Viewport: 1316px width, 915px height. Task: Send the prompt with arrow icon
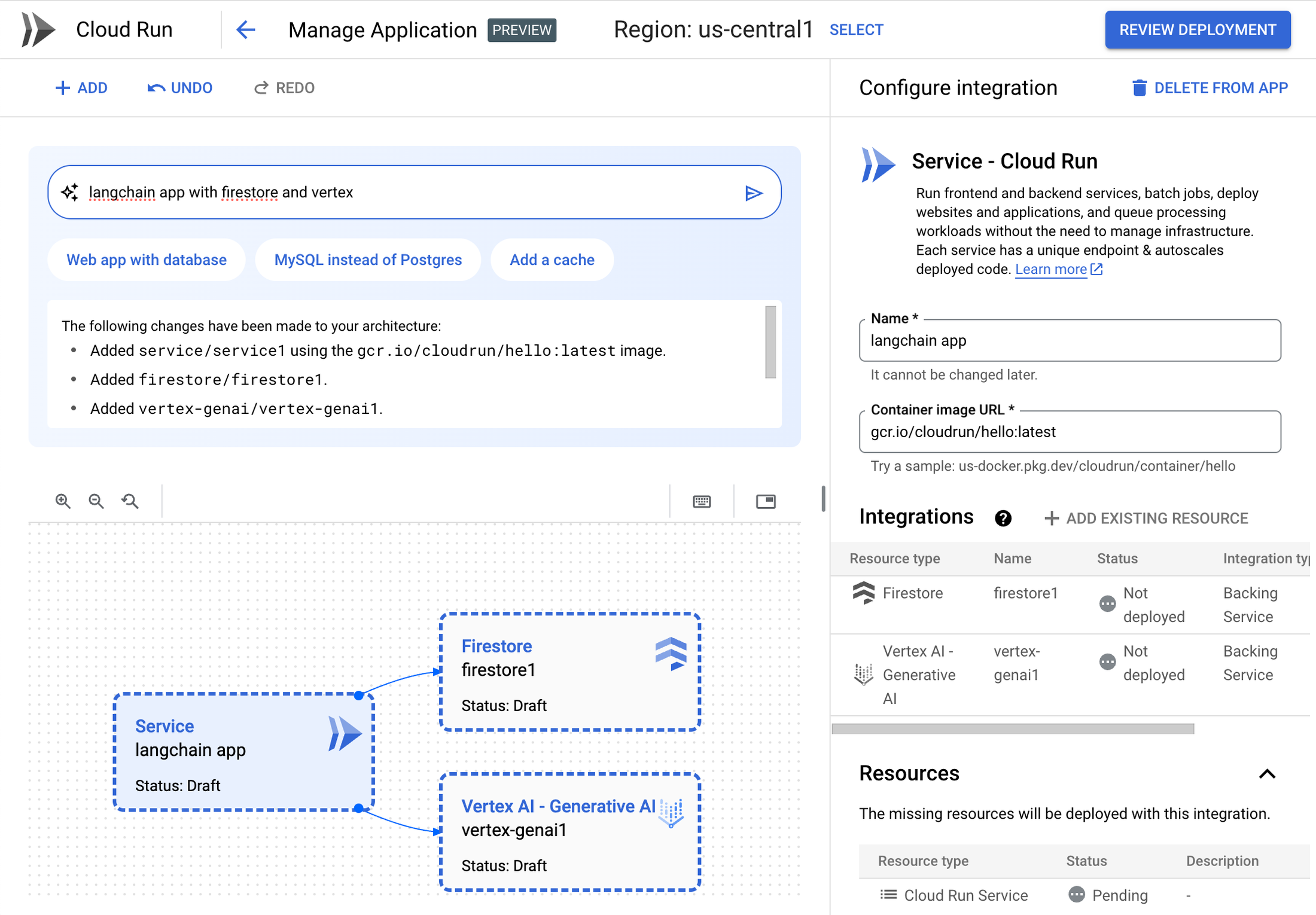coord(754,193)
